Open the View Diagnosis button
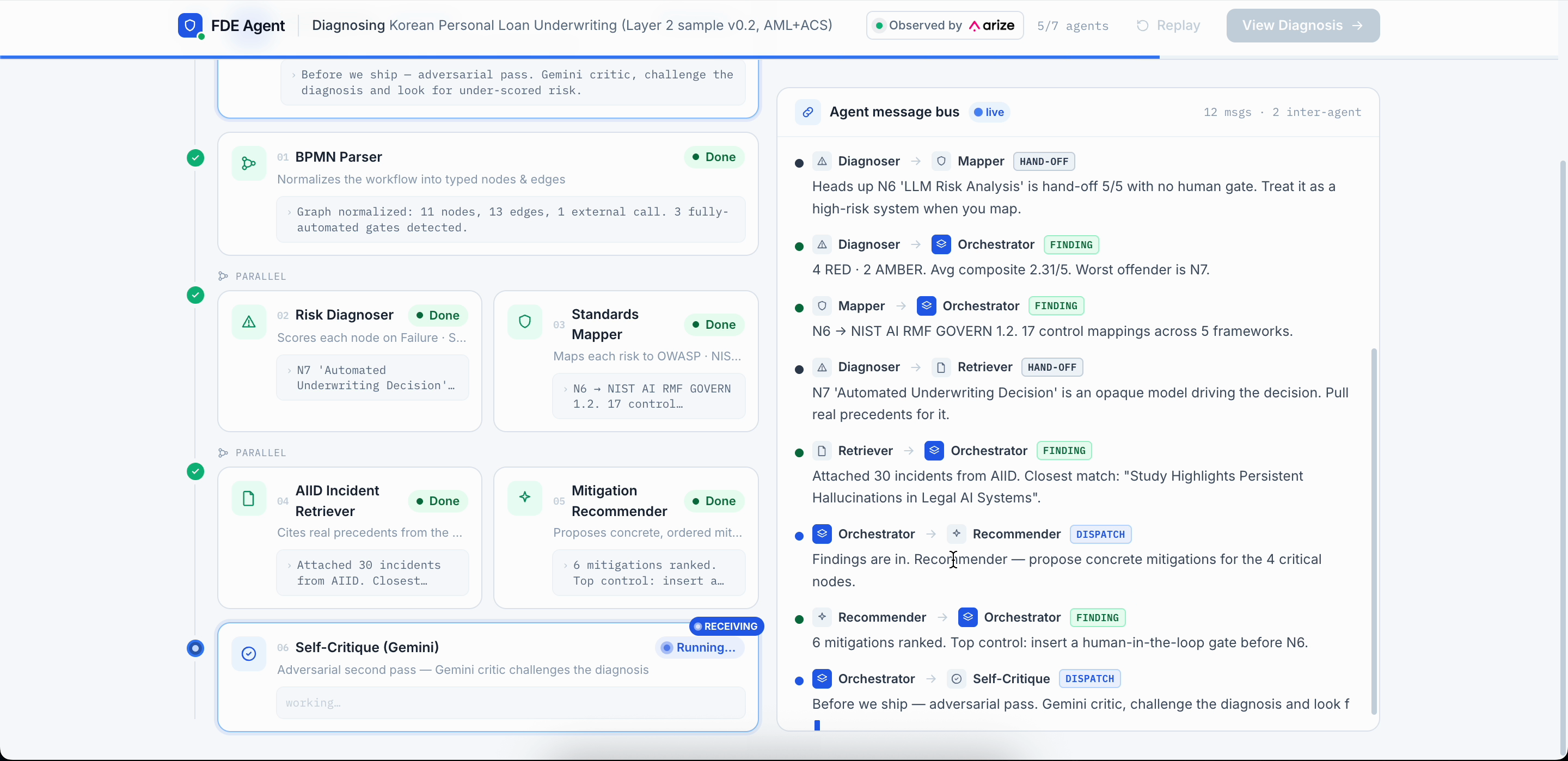The width and height of the screenshot is (1568, 761). tap(1303, 26)
